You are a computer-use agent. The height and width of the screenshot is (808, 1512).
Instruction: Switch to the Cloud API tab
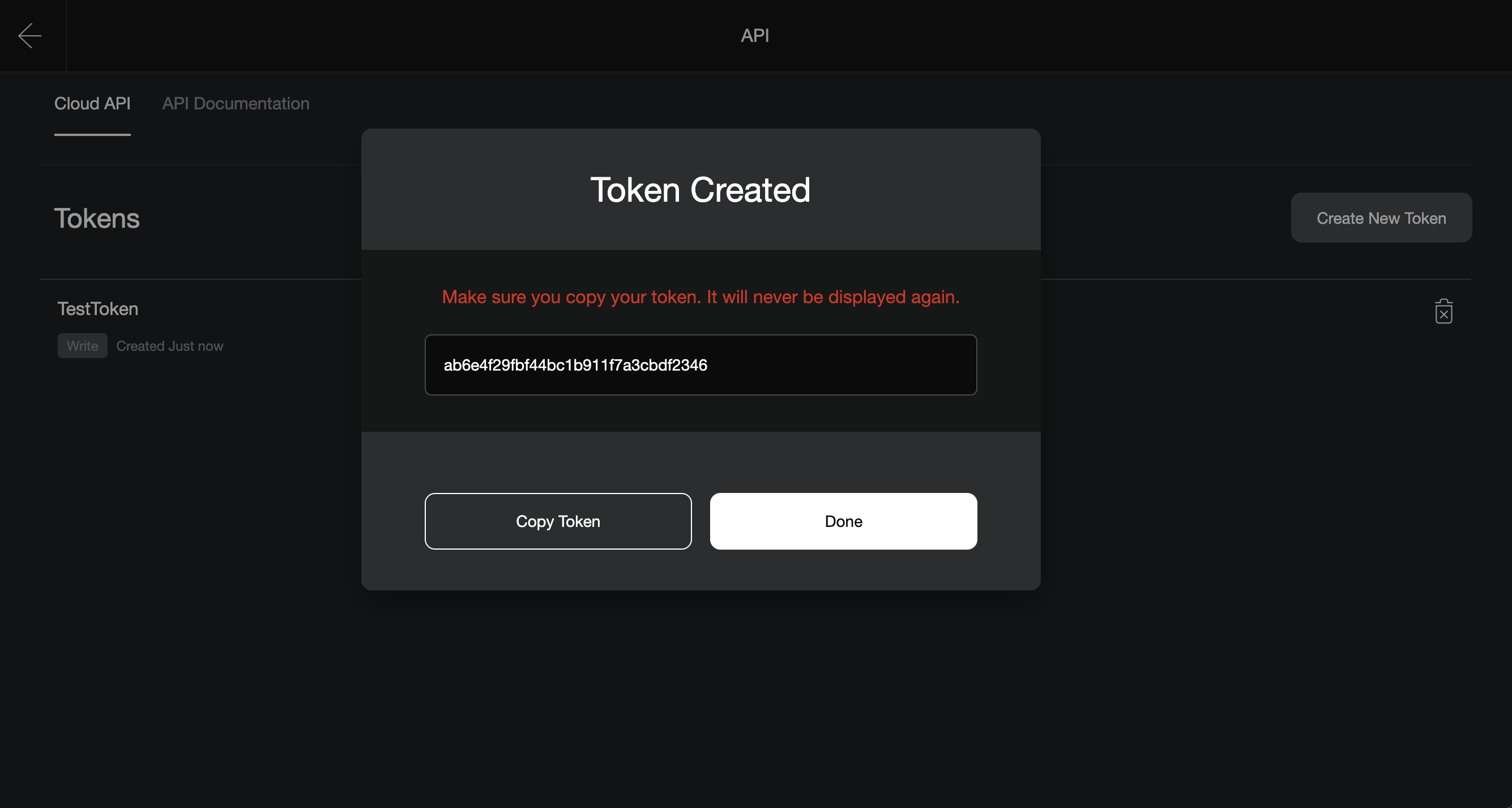click(92, 103)
